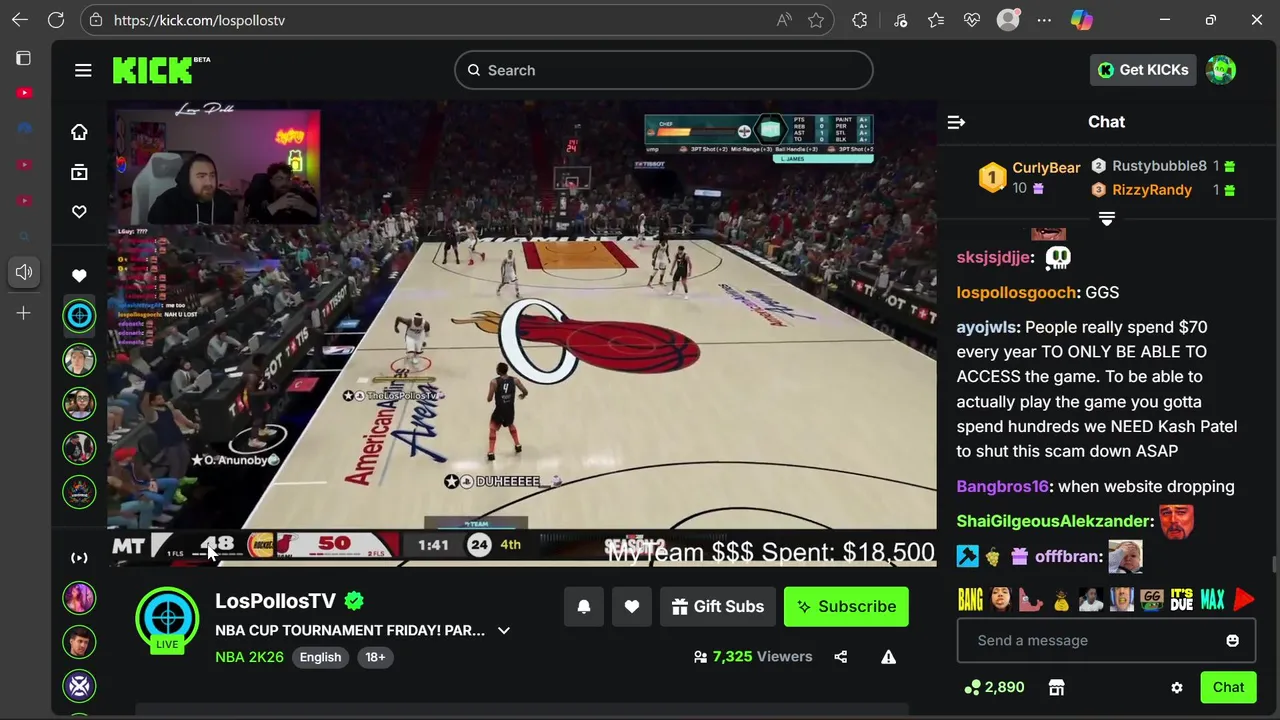Open chat settings gear
Image resolution: width=1280 pixels, height=720 pixels.
click(1177, 687)
